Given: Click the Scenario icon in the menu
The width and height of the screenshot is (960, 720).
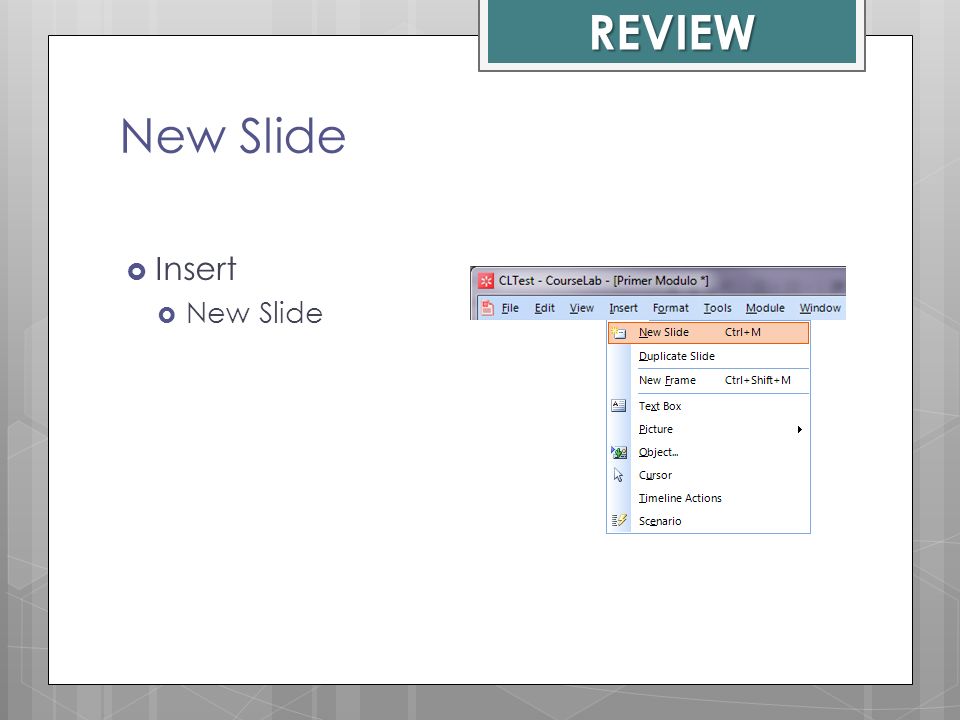Looking at the screenshot, I should coord(619,520).
